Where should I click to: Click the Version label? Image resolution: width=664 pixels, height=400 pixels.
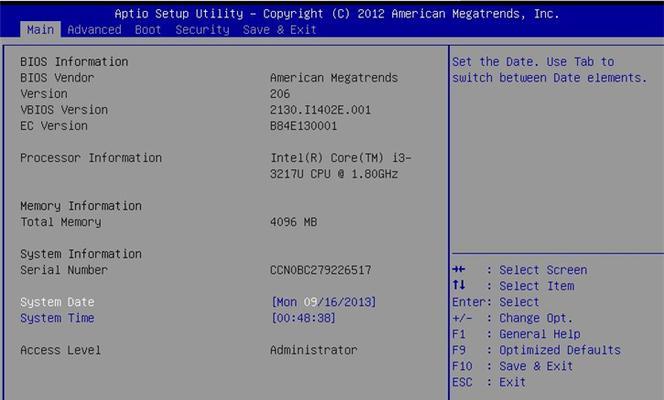pos(44,94)
